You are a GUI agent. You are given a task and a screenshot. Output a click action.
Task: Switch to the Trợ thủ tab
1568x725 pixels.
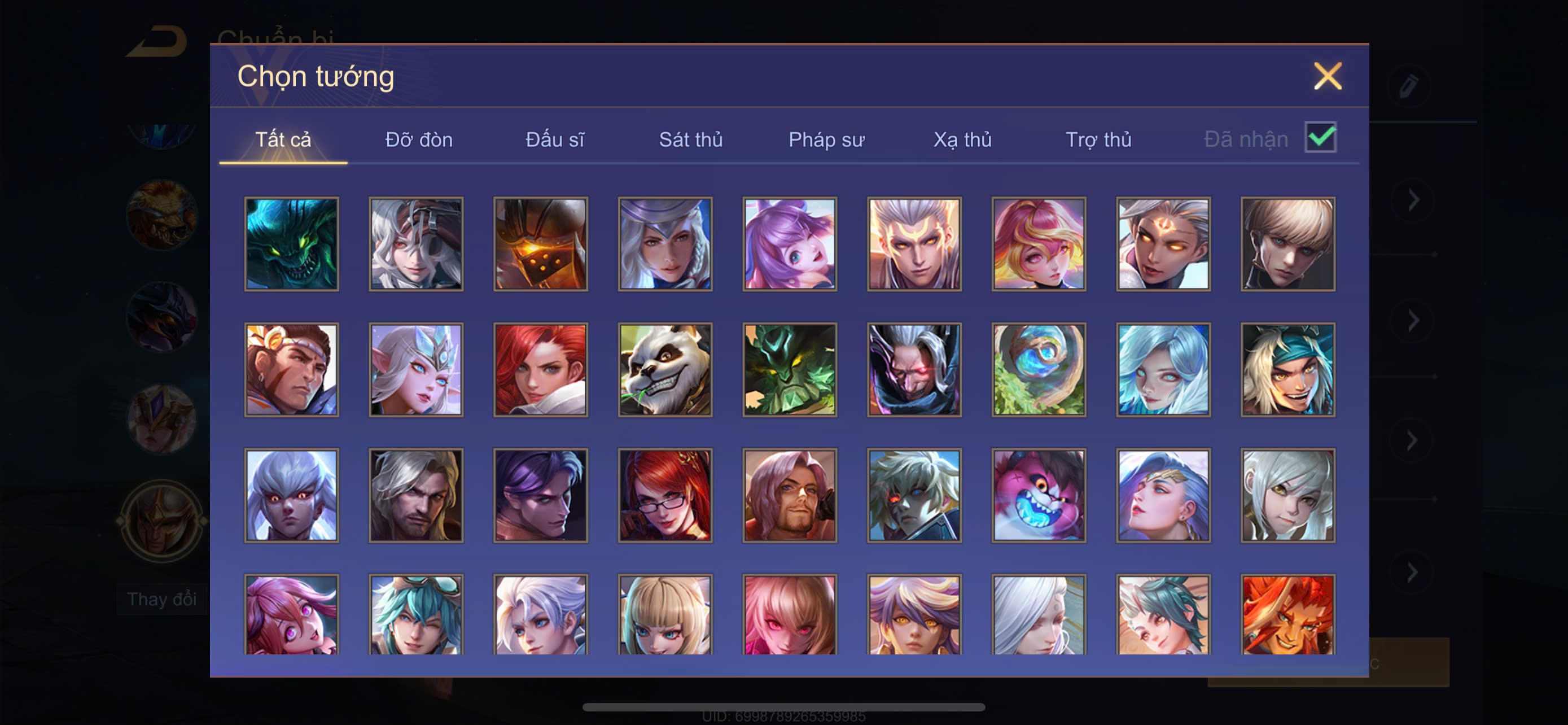1098,139
